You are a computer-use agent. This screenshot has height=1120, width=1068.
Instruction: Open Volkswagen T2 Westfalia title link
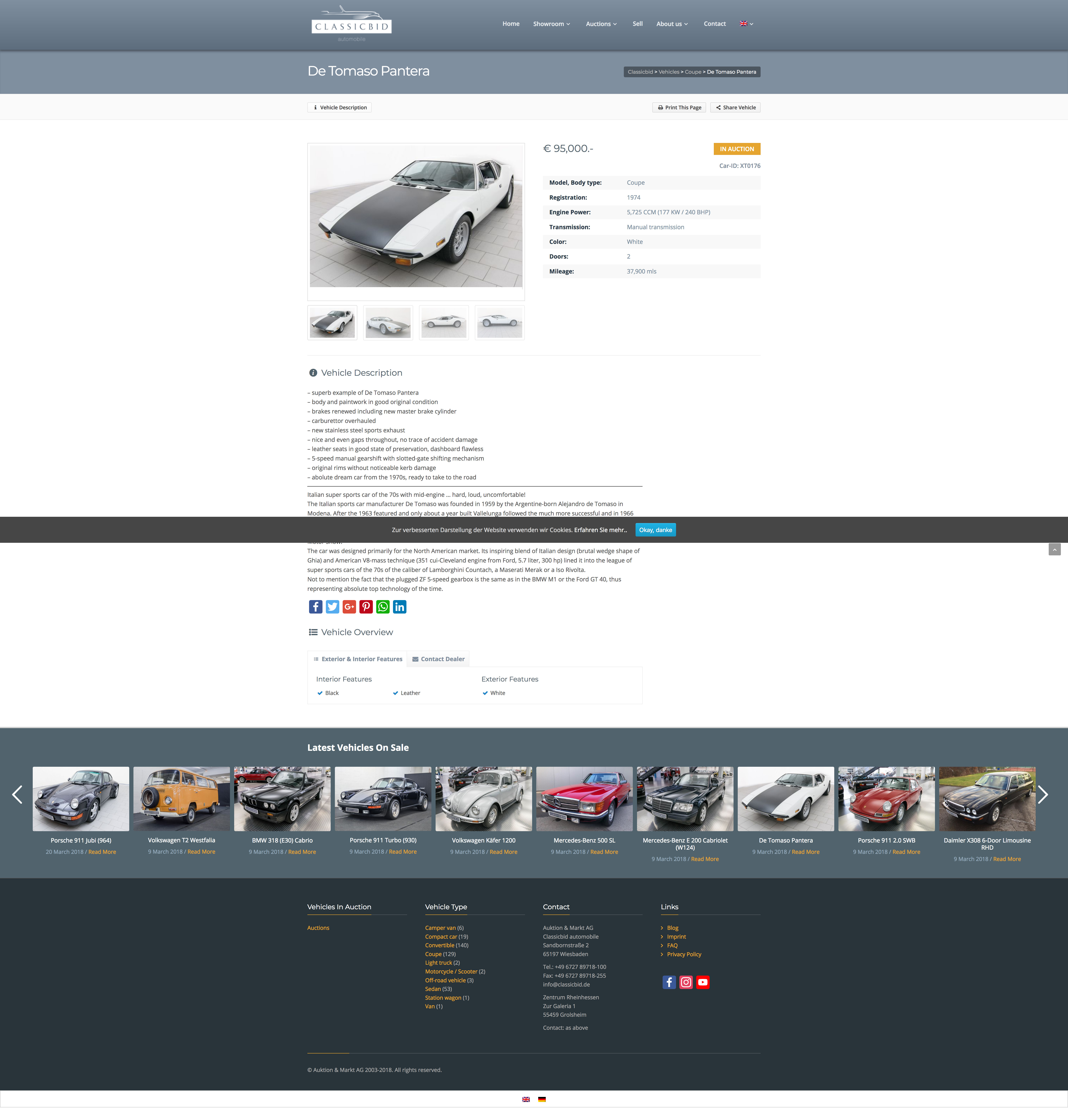pos(182,840)
